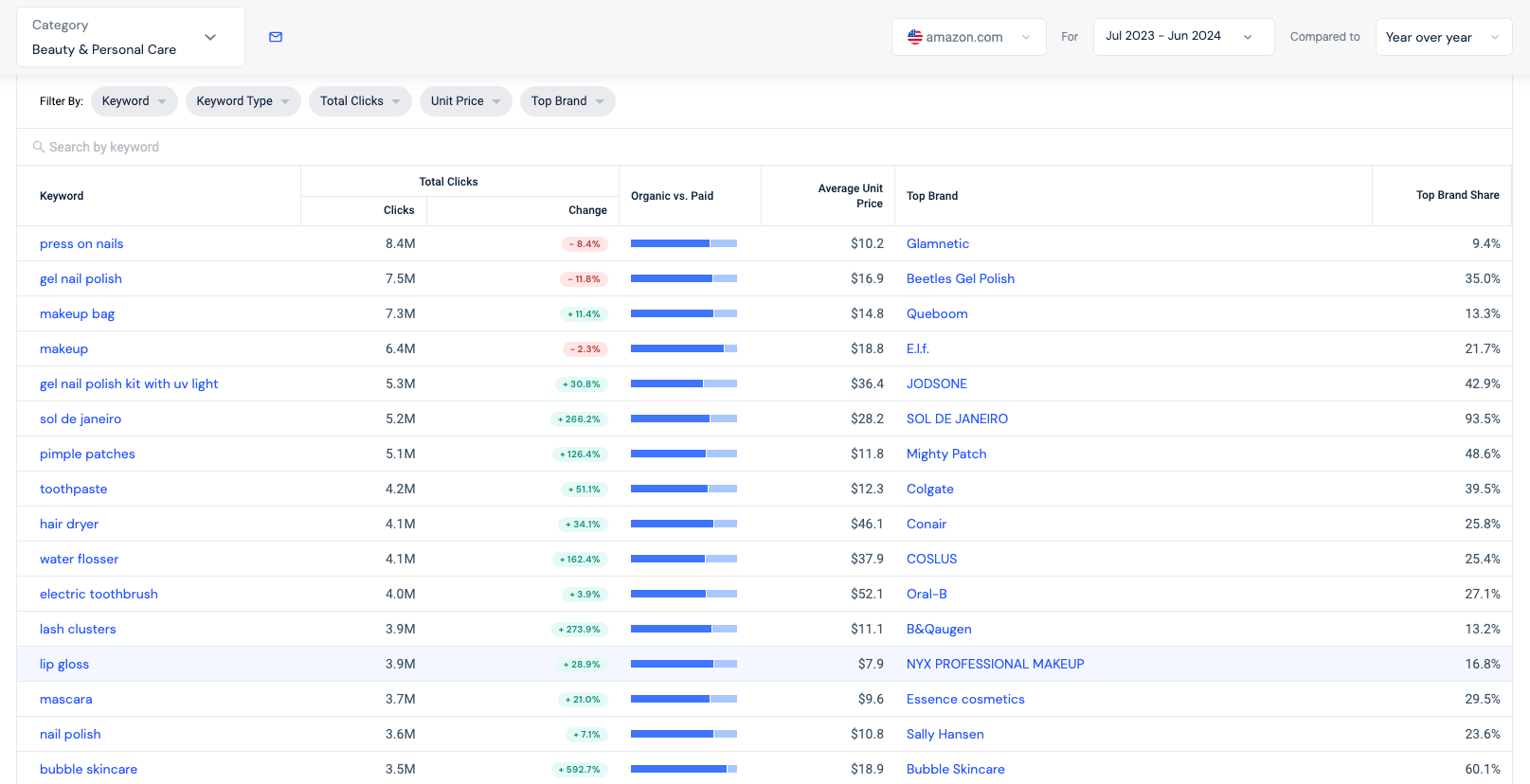This screenshot has height=784, width=1530.
Task: Sort by the Keyword column header
Action: click(62, 196)
